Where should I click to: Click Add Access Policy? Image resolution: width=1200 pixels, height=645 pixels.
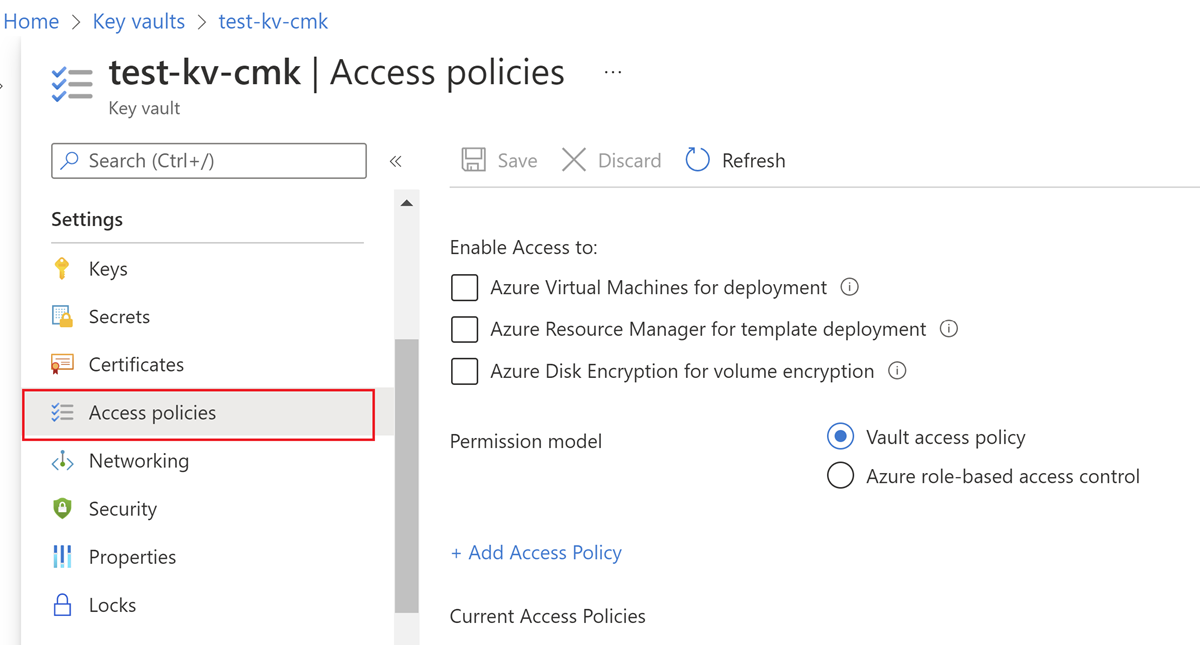click(536, 552)
